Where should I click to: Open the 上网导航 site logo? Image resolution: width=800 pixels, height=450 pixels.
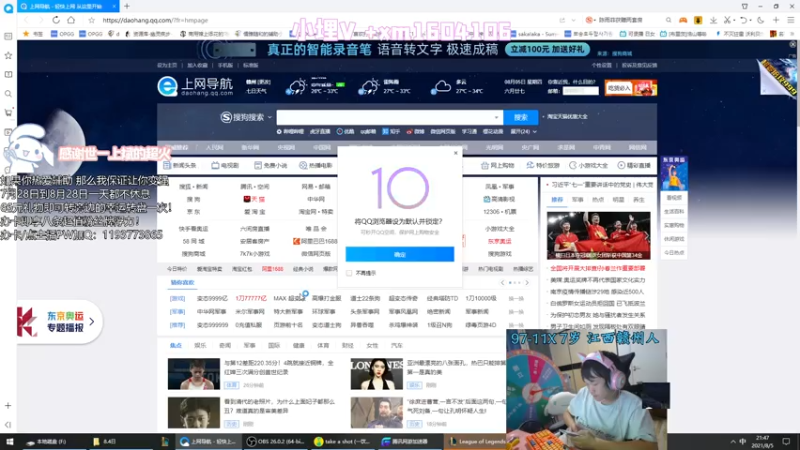195,86
